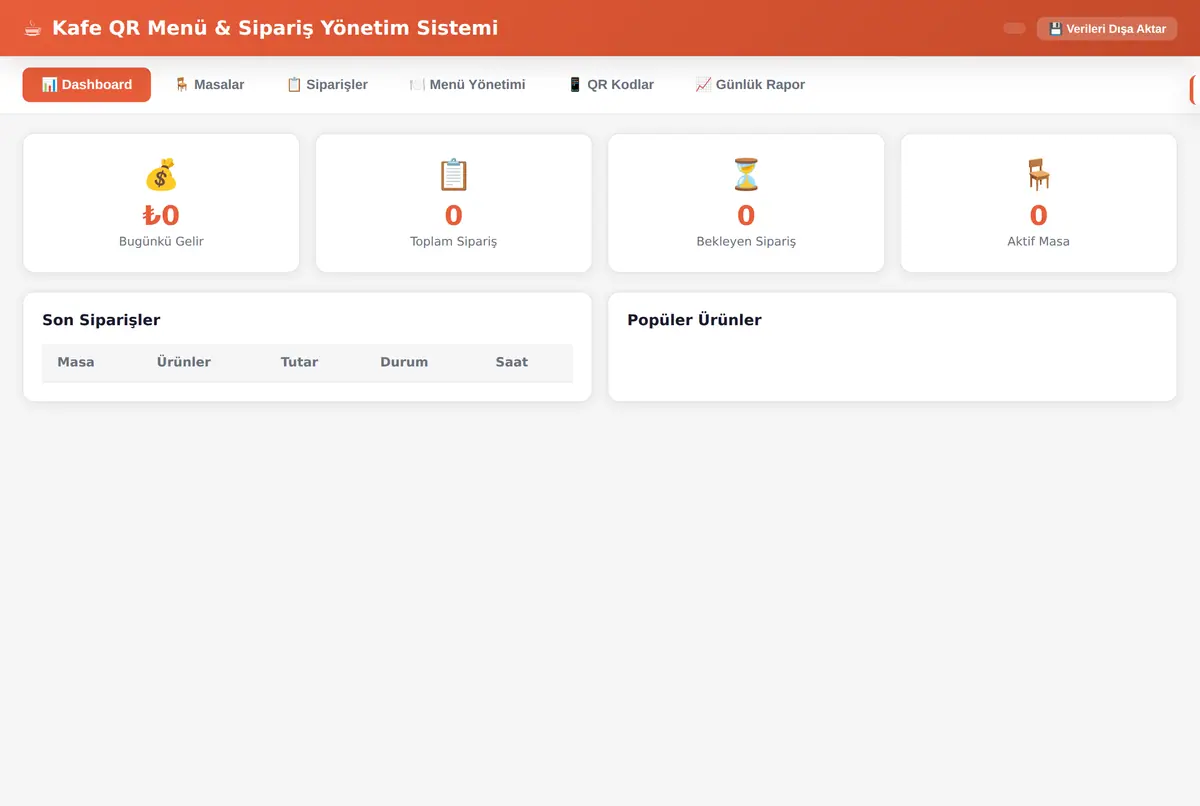1200x806 pixels.
Task: Click the Popüler Ürünler heading
Action: pos(694,320)
